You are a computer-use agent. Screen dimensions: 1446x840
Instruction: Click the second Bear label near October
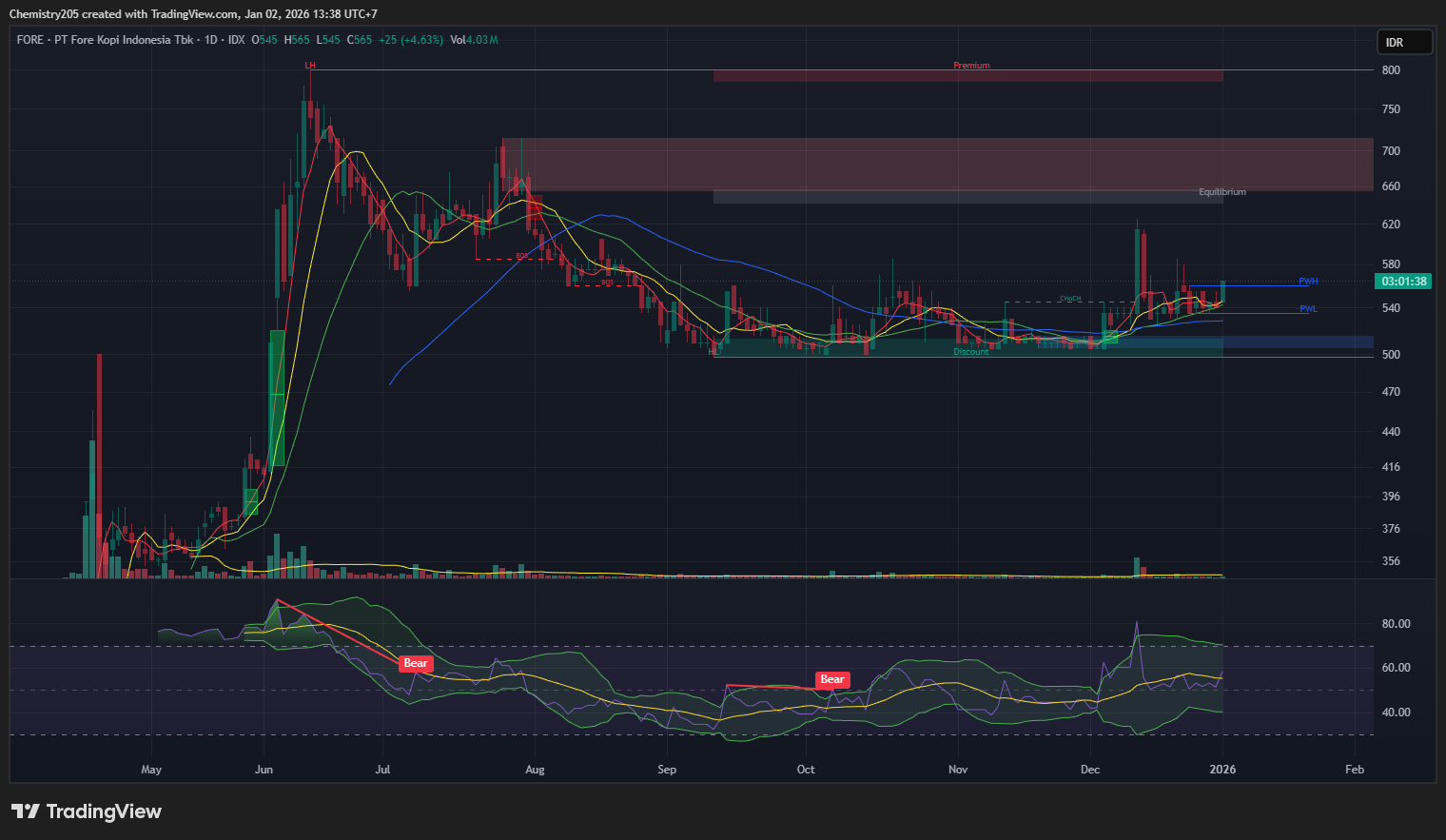click(831, 679)
